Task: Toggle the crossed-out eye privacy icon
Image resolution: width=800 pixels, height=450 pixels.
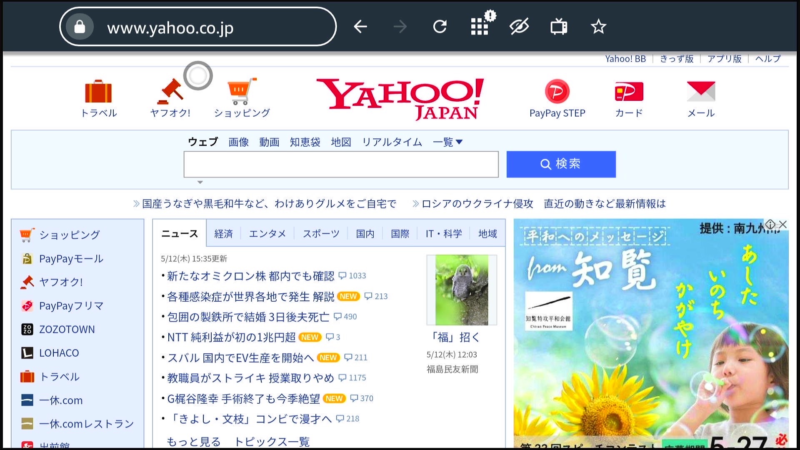Action: 518,27
